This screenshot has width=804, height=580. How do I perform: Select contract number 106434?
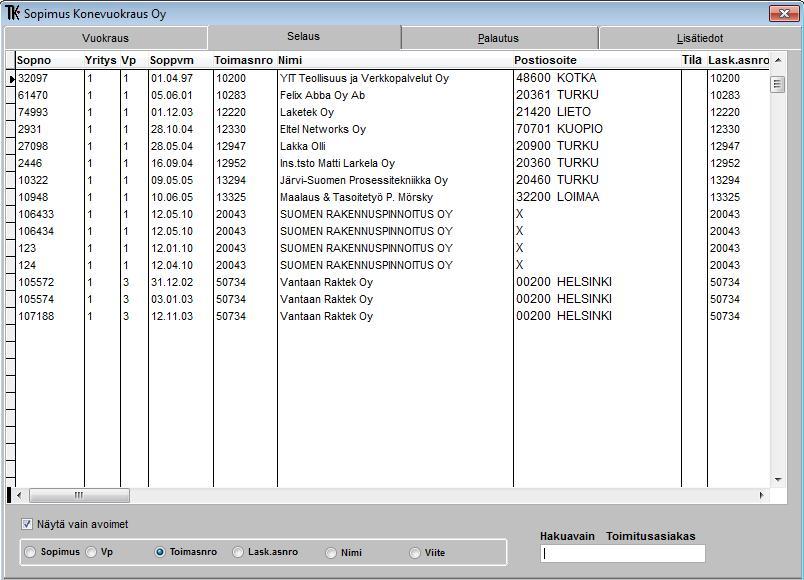point(50,231)
